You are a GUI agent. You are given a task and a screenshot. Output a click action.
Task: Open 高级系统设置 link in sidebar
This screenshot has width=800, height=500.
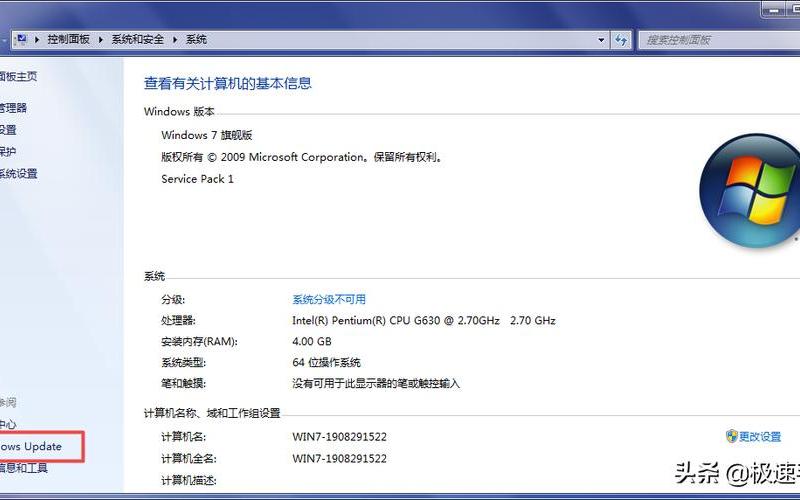click(18, 173)
